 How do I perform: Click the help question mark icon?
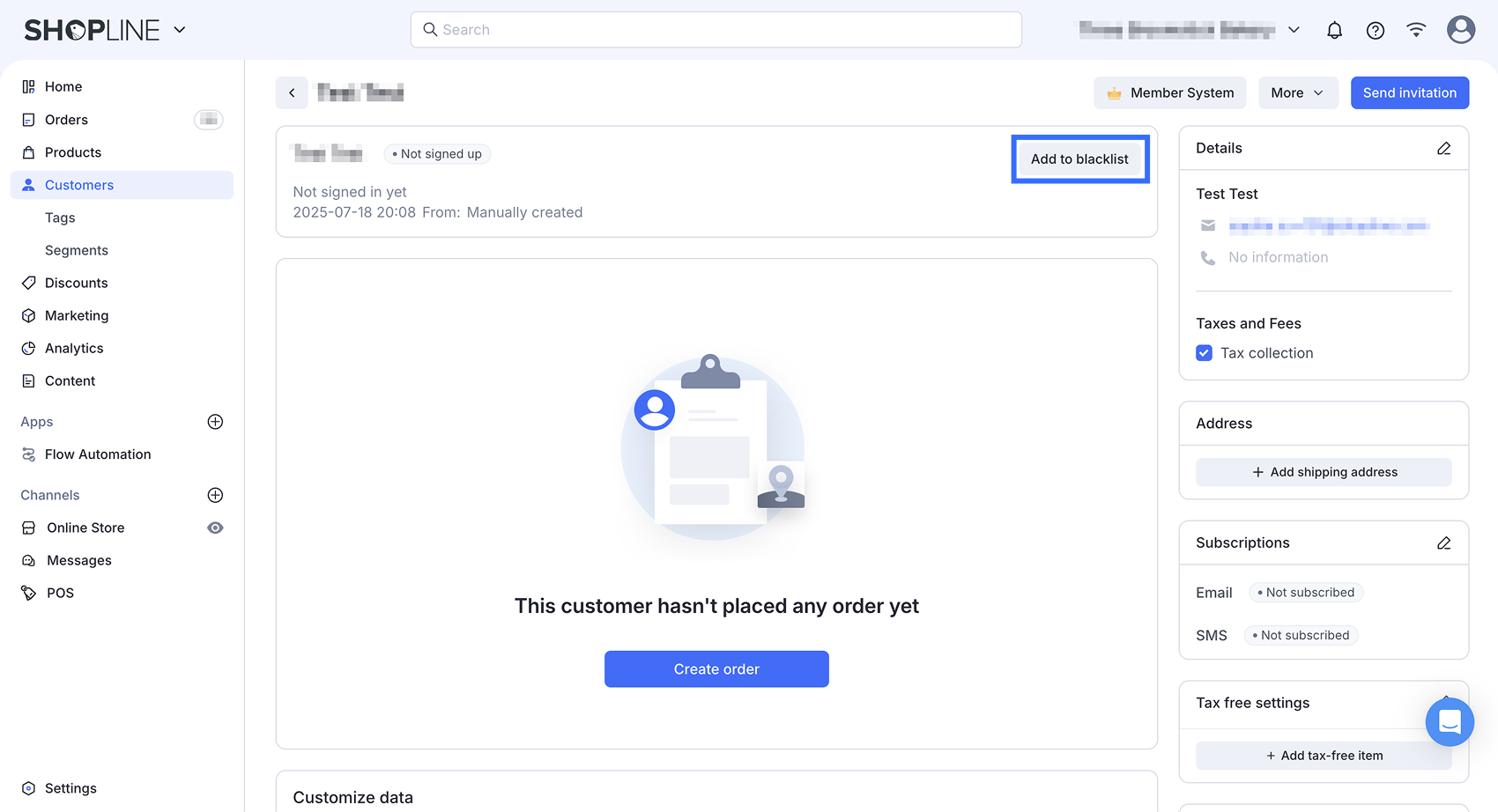(x=1375, y=29)
